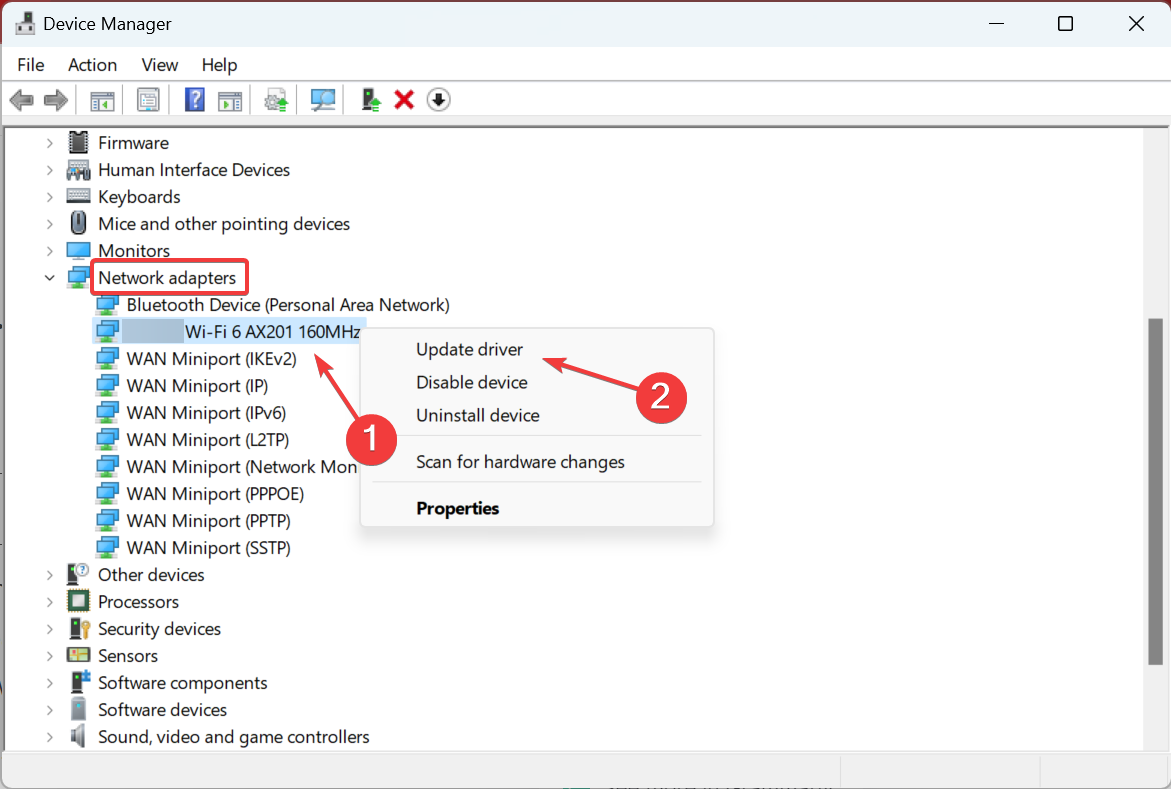
Task: Click Properties in the context menu
Action: point(457,508)
